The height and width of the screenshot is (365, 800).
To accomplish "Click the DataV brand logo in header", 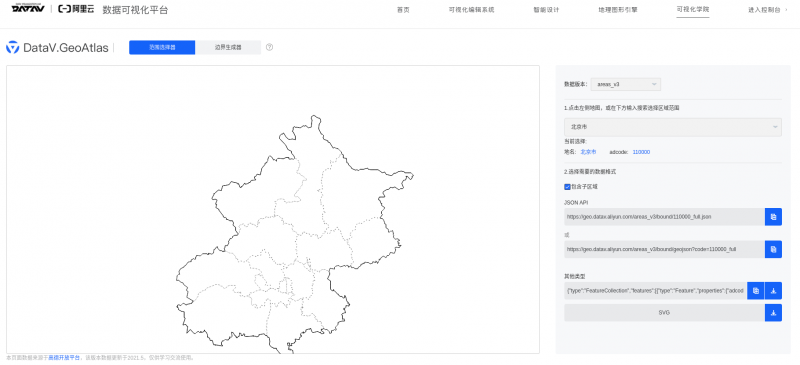I will click(28, 9).
